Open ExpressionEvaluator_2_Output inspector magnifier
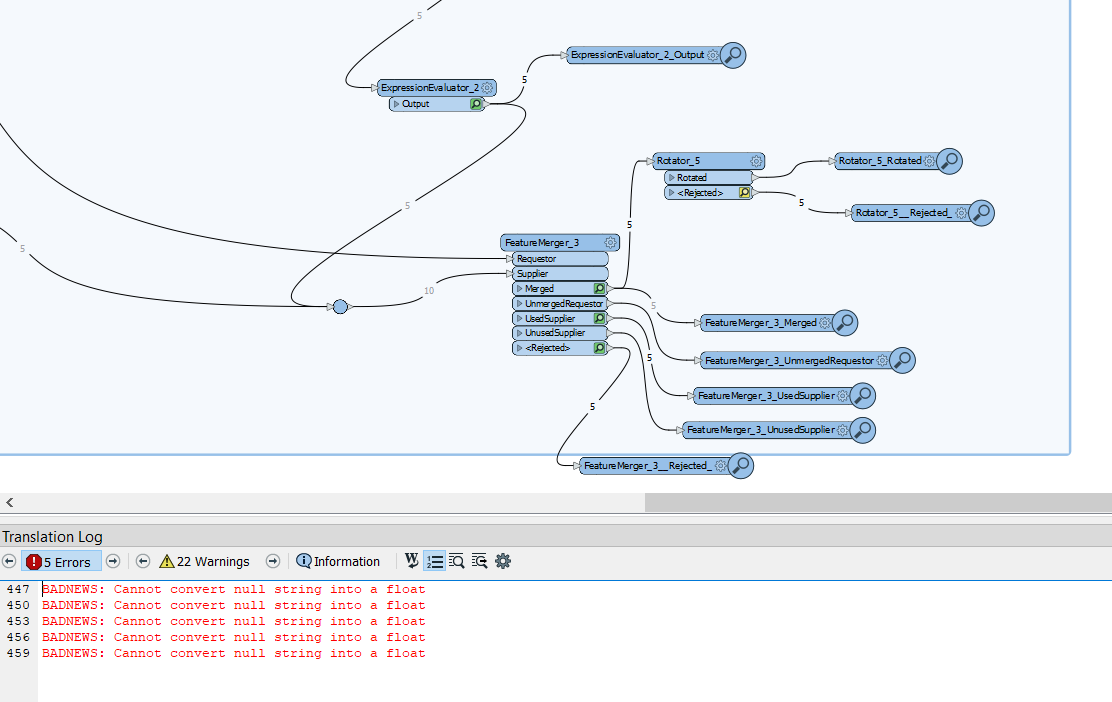The image size is (1112, 702). pos(733,55)
